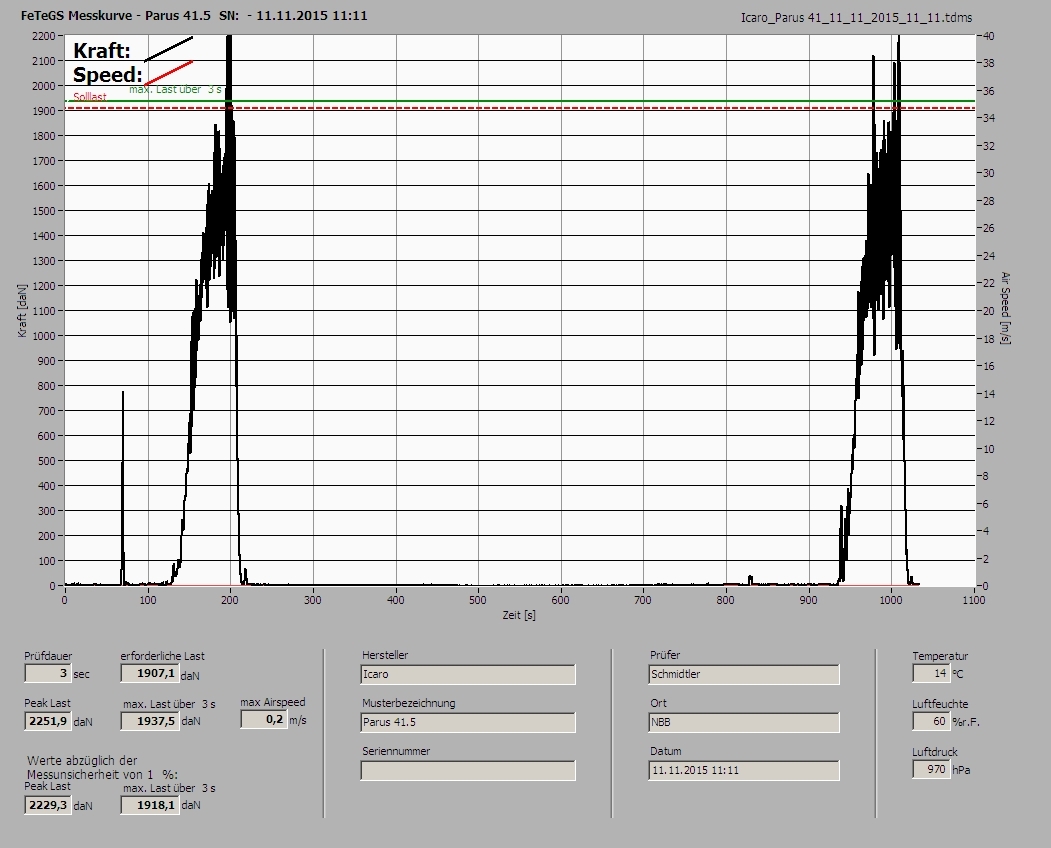Screen dimensions: 1051x848
Task: Click the 'Temperatur' label
Action: point(940,656)
